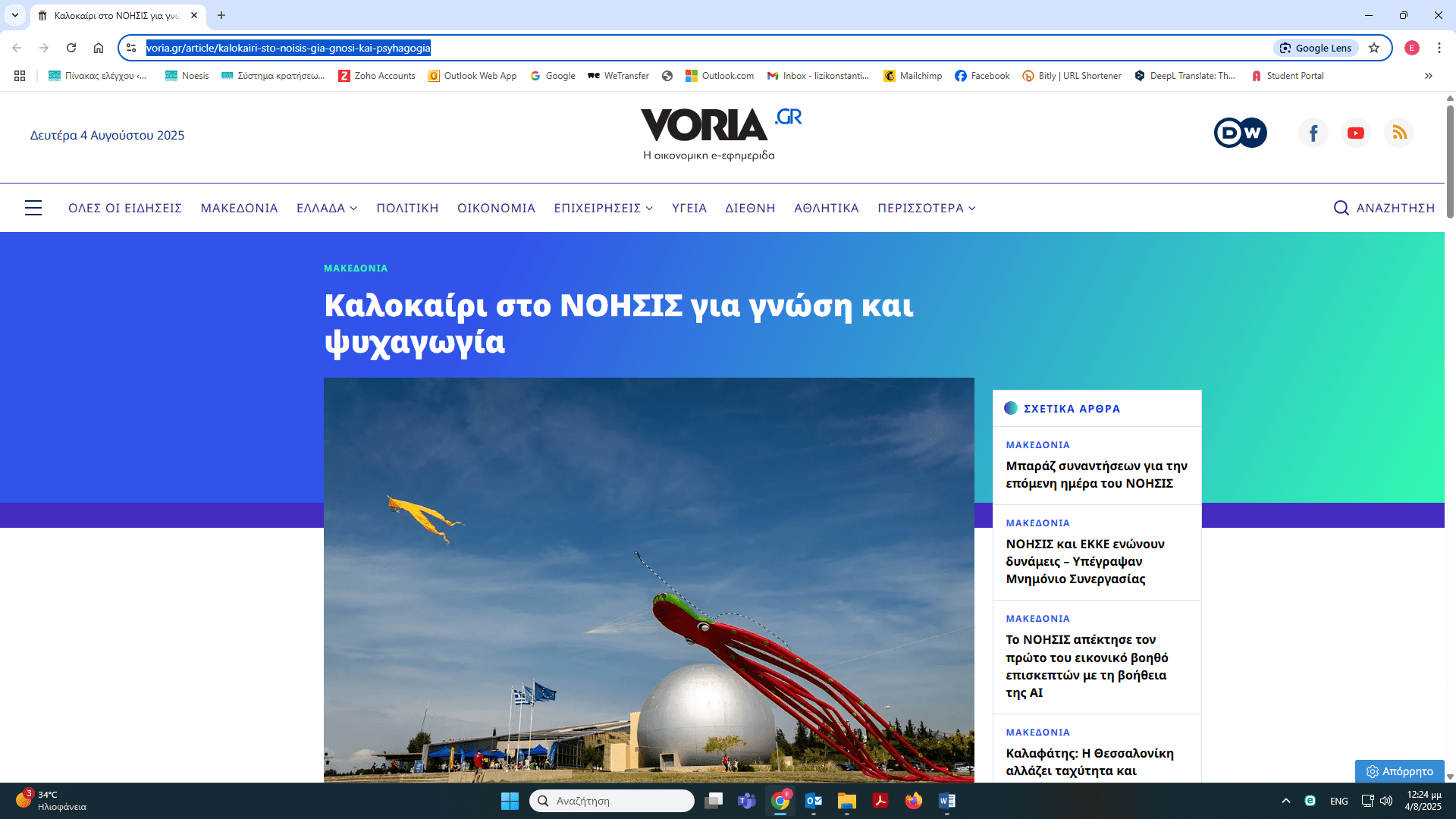1456x819 pixels.
Task: Expand the ΠΕΡΙΣΣΟΤΕΡΑ dropdown menu
Action: [x=926, y=208]
